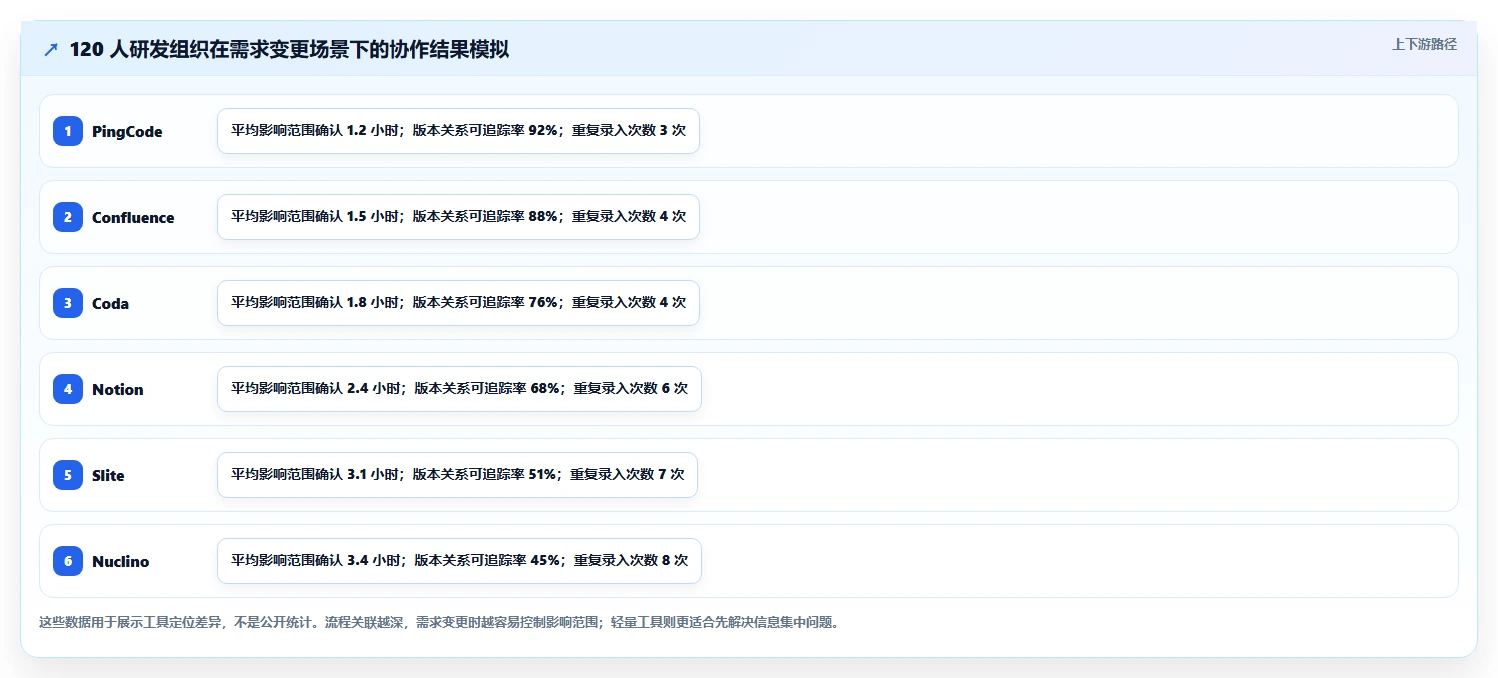Viewport: 1498px width, 678px height.
Task: Click the title 120 人研发组织在需求变更场景下的协作结果模拟
Action: 289,50
